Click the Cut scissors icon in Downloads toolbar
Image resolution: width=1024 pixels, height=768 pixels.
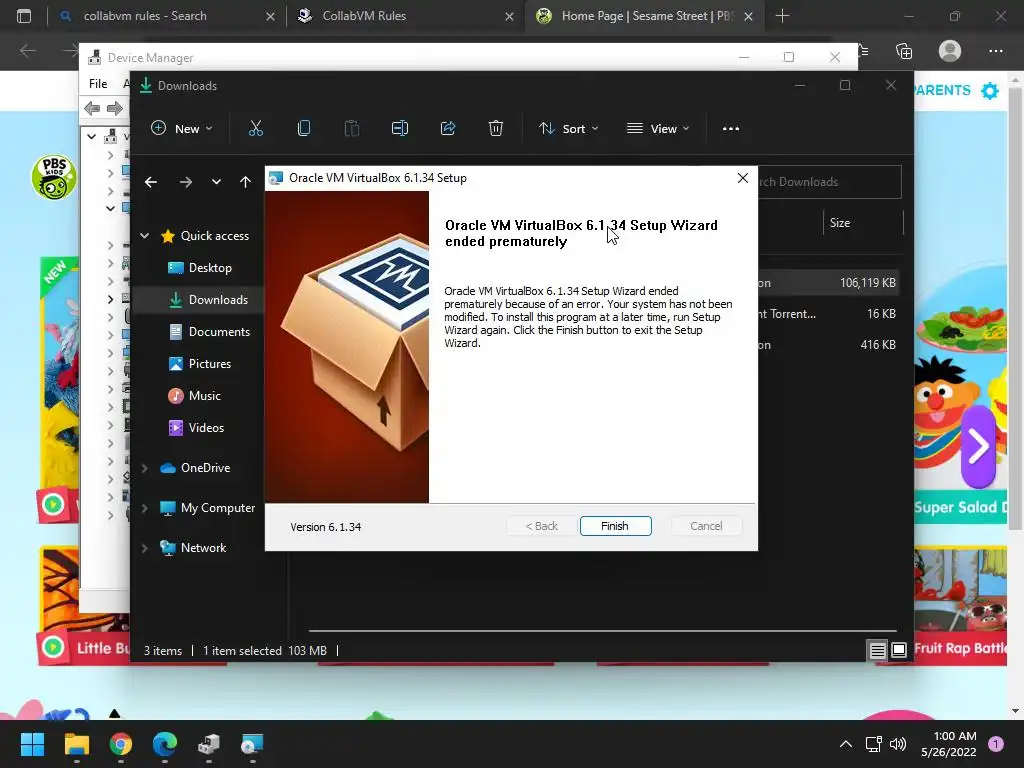256,129
